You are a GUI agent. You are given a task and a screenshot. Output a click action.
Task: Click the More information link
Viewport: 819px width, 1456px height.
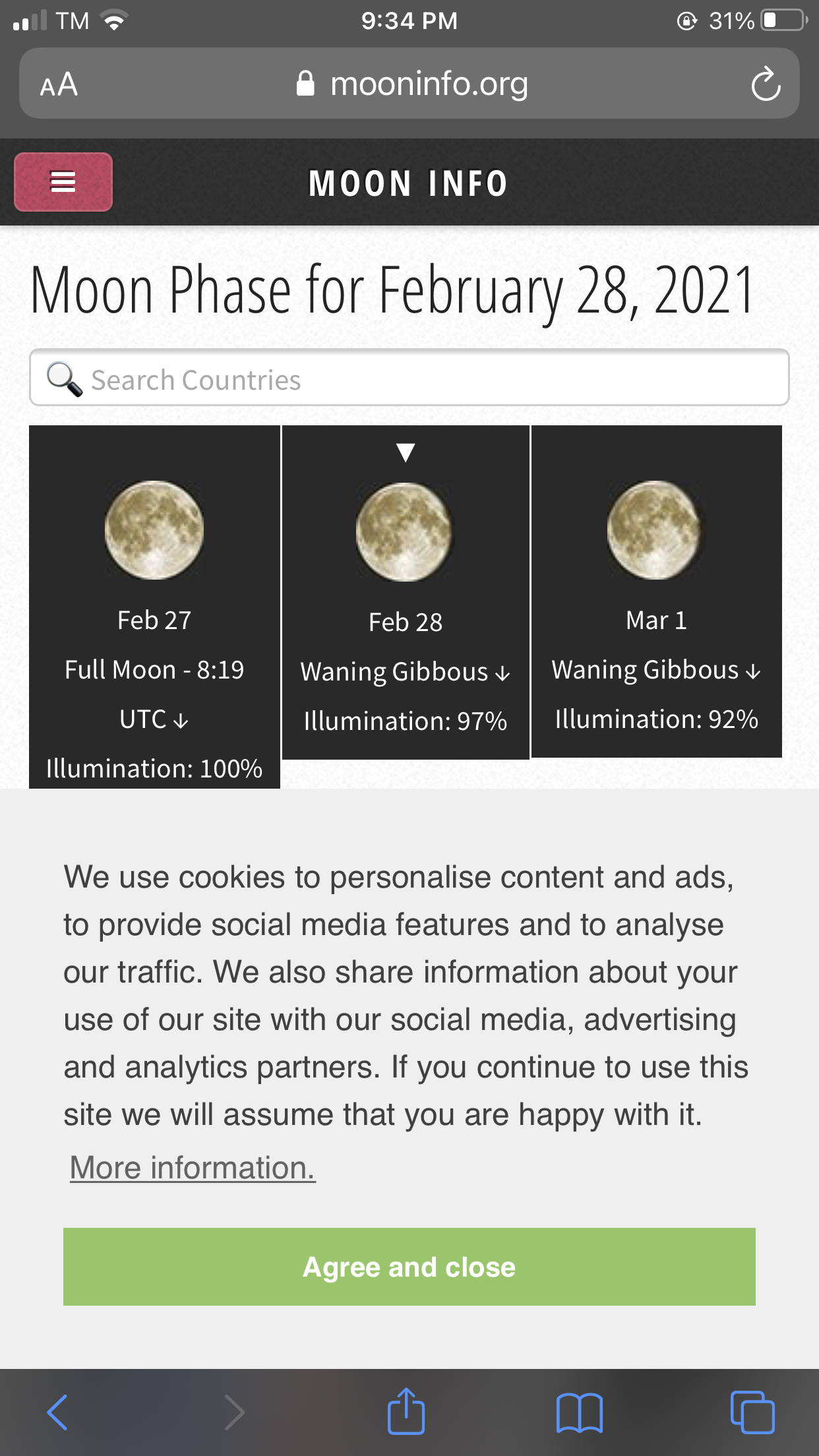(193, 1168)
